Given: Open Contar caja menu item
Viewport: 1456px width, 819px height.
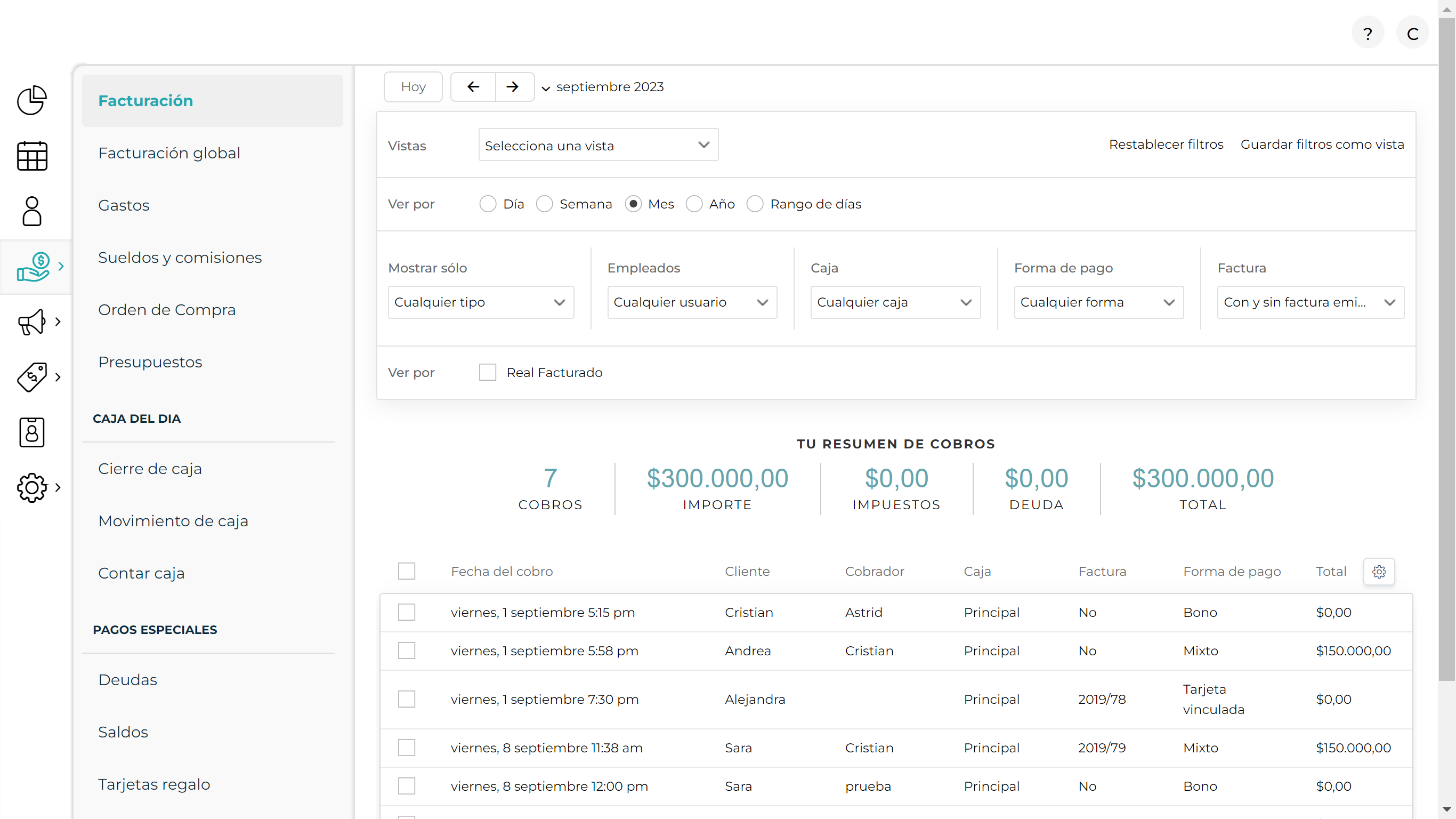Looking at the screenshot, I should click(x=141, y=574).
